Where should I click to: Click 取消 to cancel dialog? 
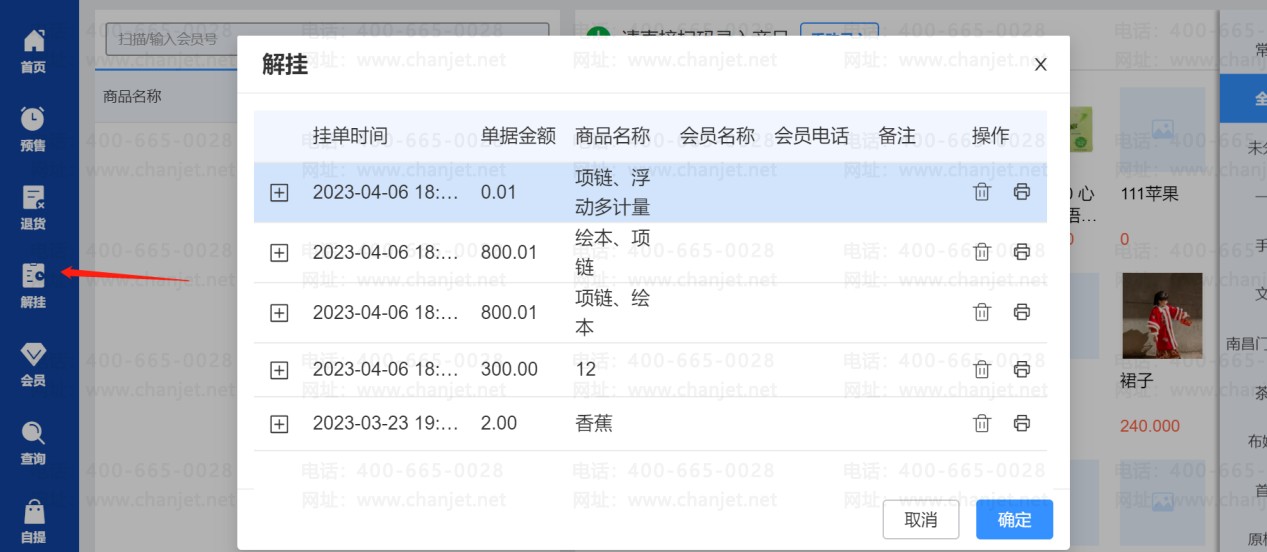pyautogui.click(x=921, y=520)
